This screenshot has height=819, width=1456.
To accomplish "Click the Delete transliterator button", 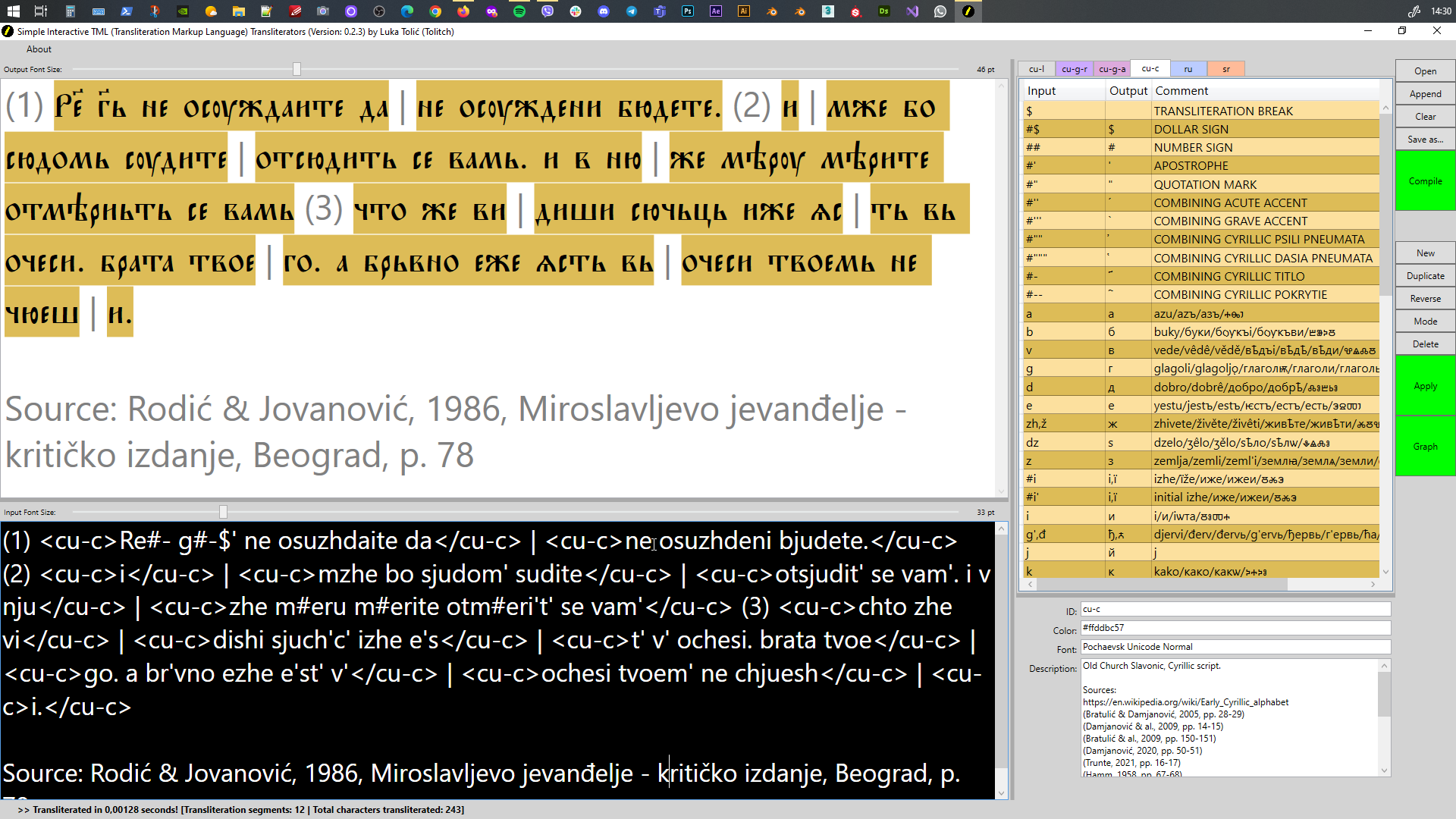I will pyautogui.click(x=1424, y=343).
